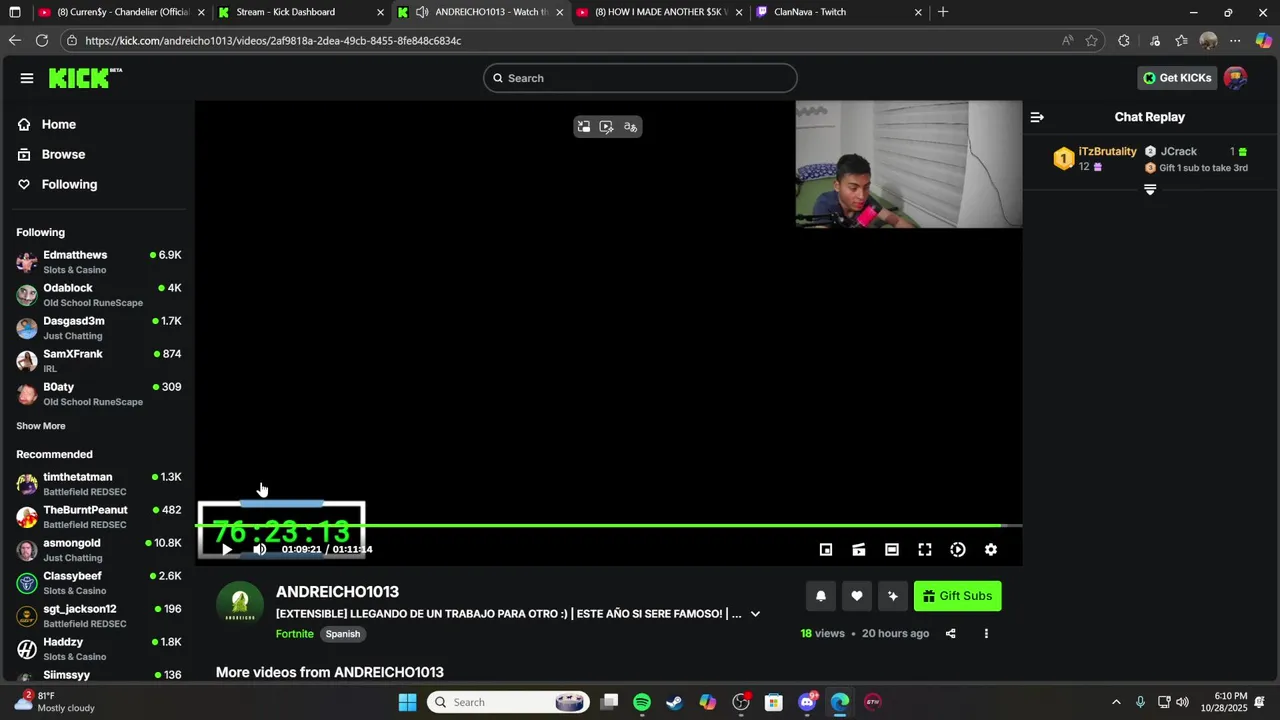Open playback speed control
The height and width of the screenshot is (720, 1280).
point(958,549)
